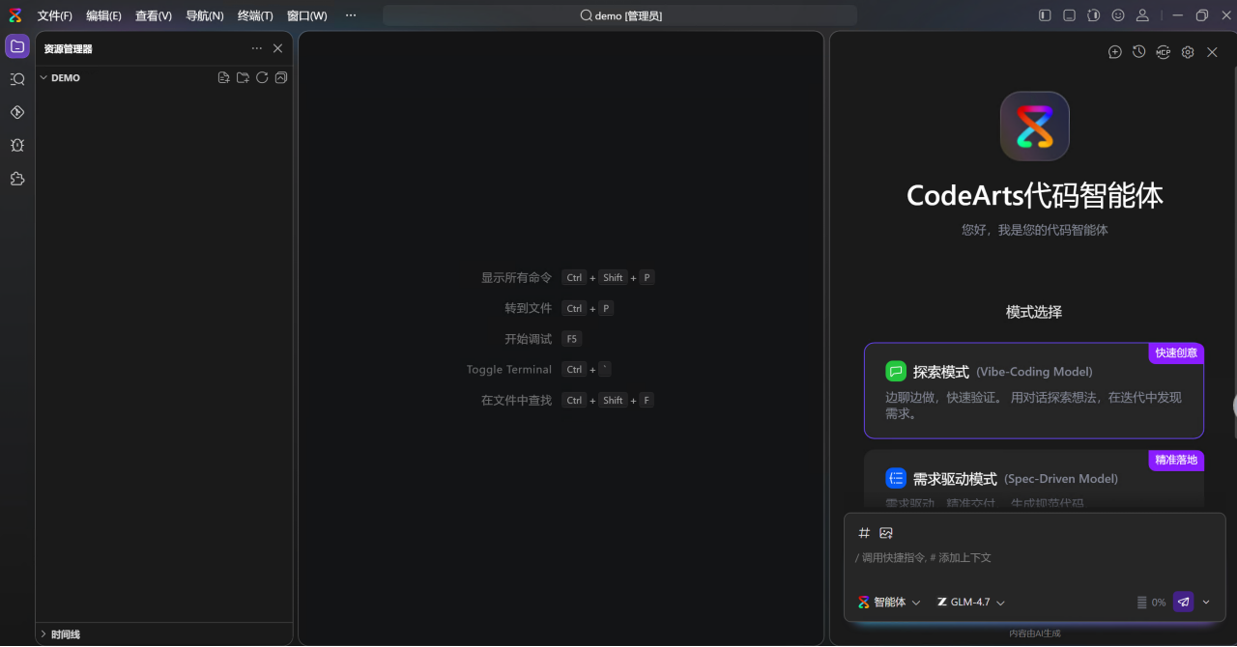Open explorer panel more actions ellipsis
Screen dimensions: 1237x647
point(257,48)
